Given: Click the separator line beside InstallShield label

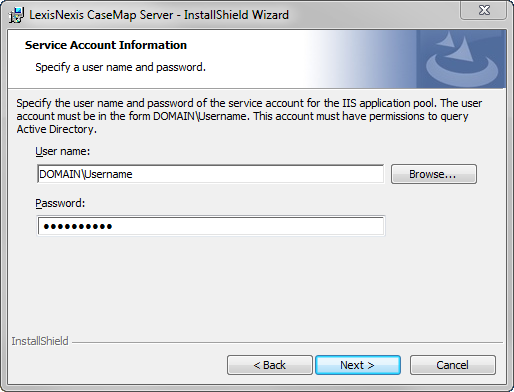Looking at the screenshot, I should point(287,342).
